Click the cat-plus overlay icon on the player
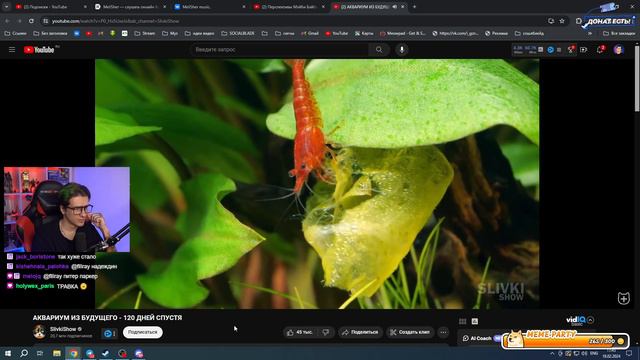This screenshot has width=640, height=360. pyautogui.click(x=624, y=298)
